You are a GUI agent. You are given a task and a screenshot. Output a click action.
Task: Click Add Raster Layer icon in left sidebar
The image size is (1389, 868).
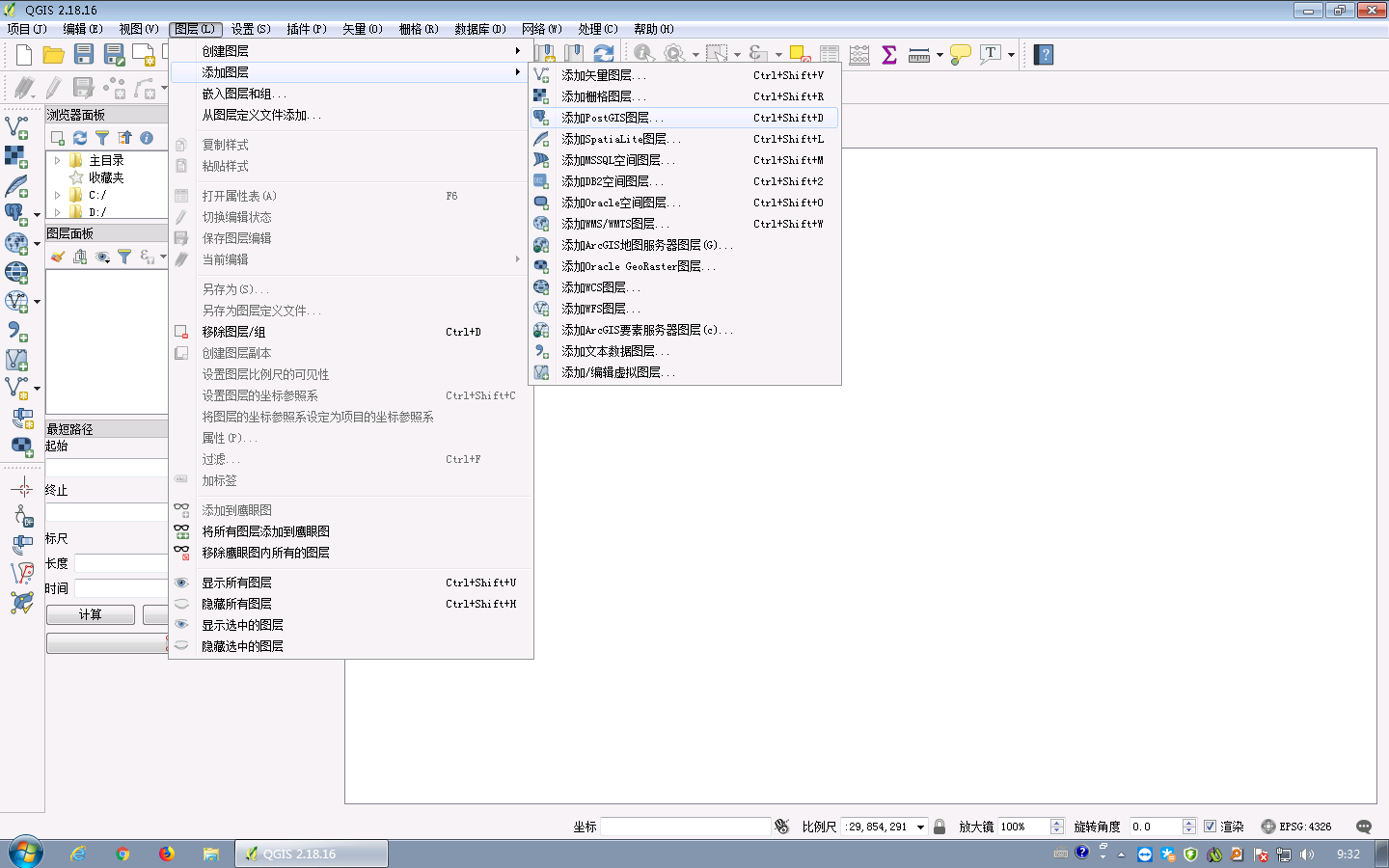pyautogui.click(x=16, y=155)
